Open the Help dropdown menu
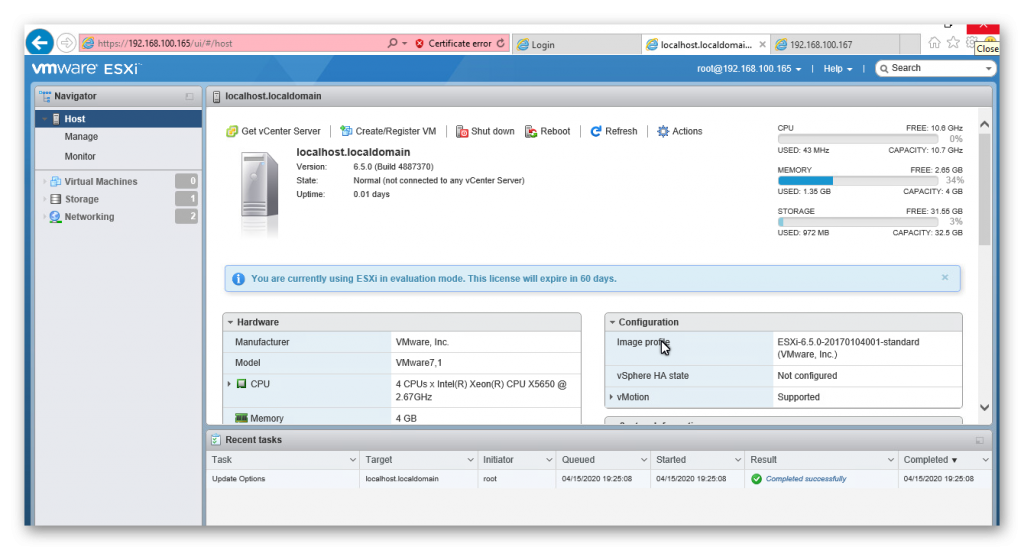This screenshot has width=1024, height=550. pos(837,69)
